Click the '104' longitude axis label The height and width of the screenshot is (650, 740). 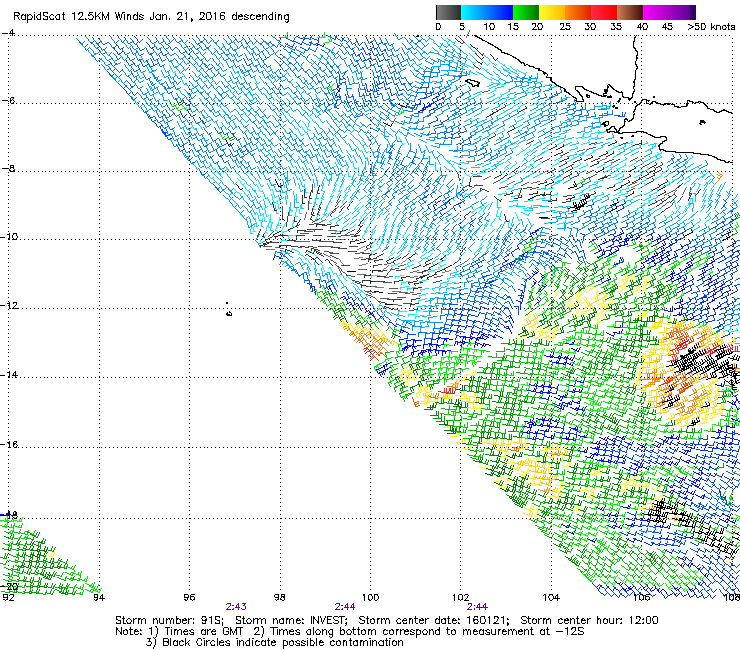click(551, 598)
